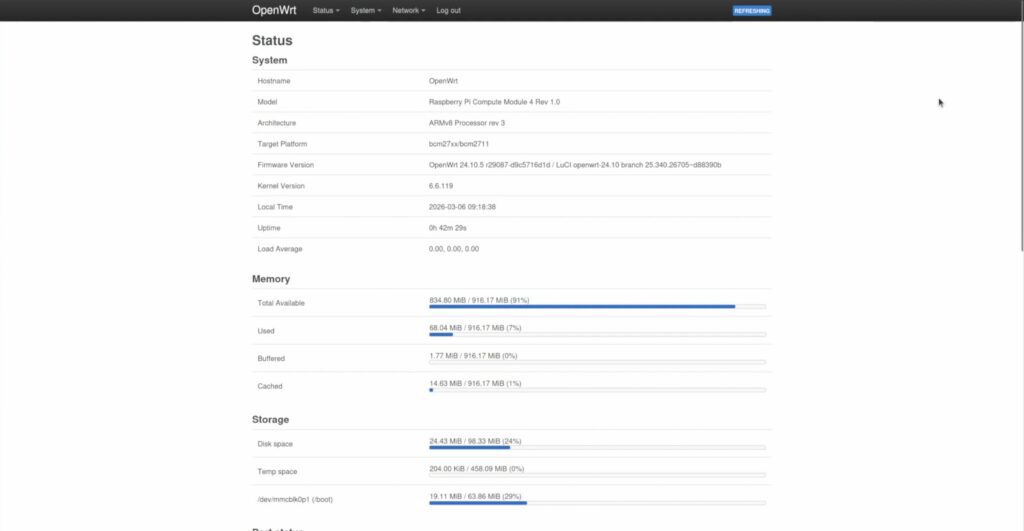Select the local time 2026-03-06 value
Screen dimensions: 1024x531
point(462,206)
